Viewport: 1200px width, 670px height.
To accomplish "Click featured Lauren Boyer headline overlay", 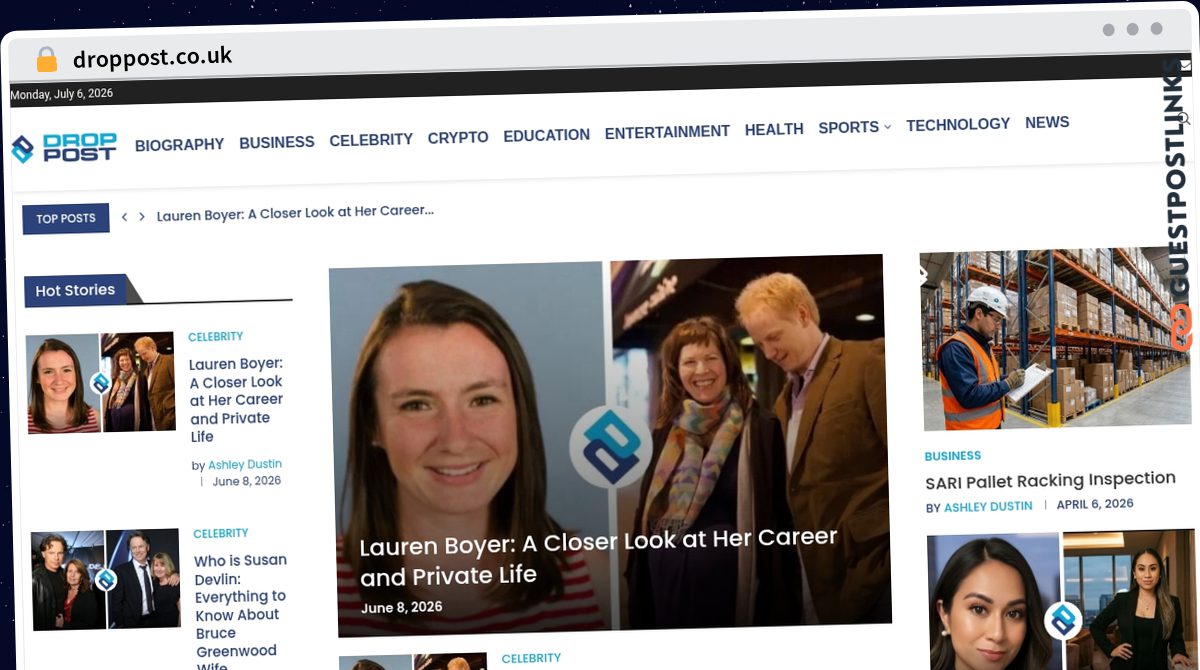I will point(598,556).
